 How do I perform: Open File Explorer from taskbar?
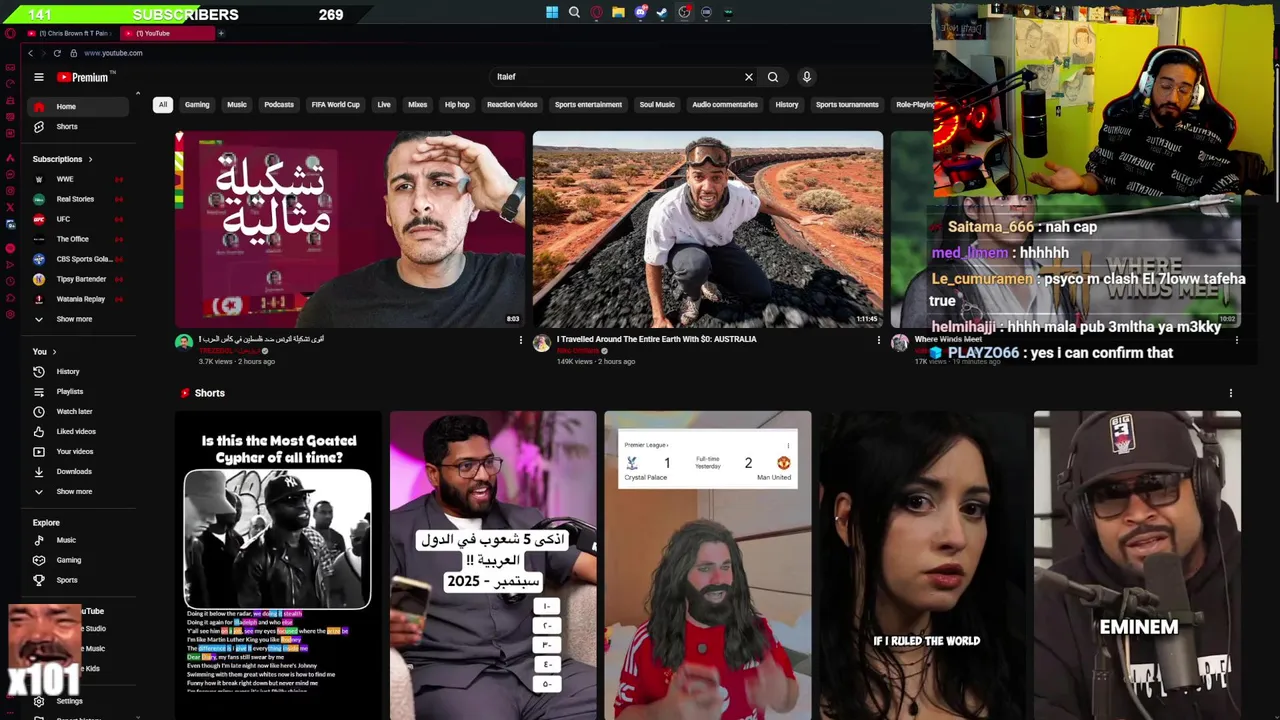618,13
